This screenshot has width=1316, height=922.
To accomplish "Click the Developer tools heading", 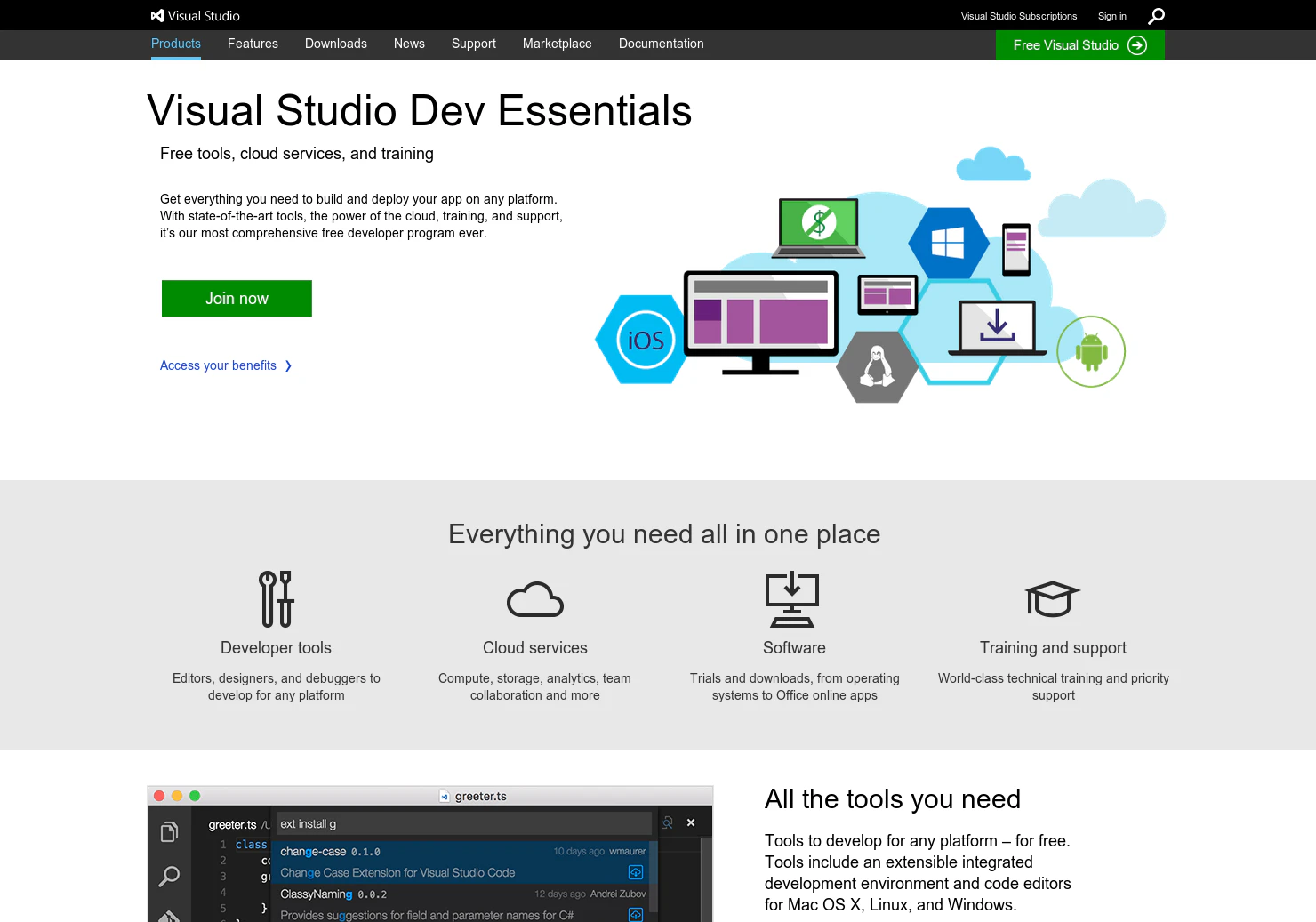I will coord(276,648).
